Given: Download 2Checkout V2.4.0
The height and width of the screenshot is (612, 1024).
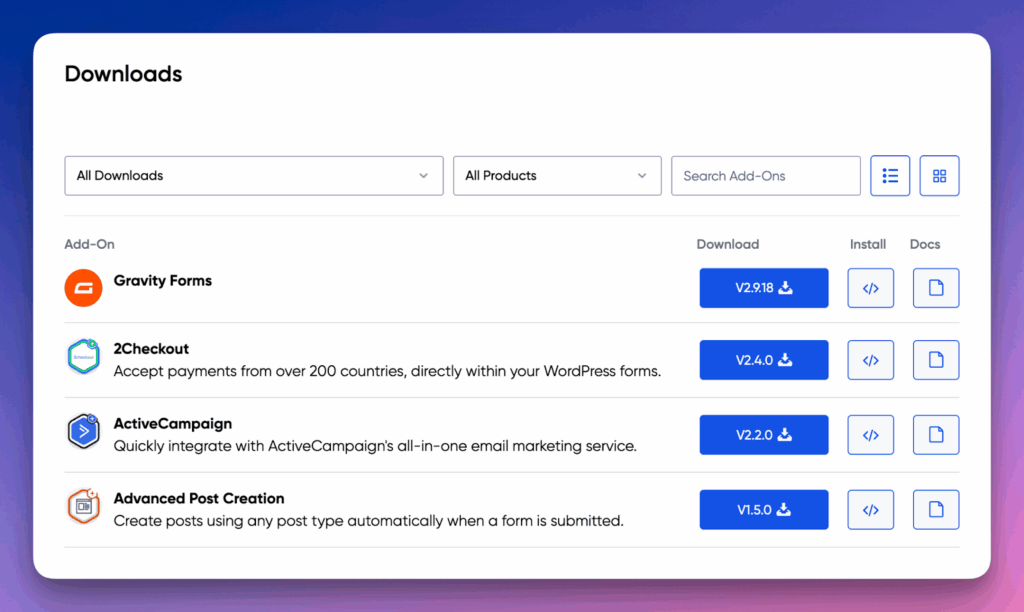Looking at the screenshot, I should tap(764, 360).
